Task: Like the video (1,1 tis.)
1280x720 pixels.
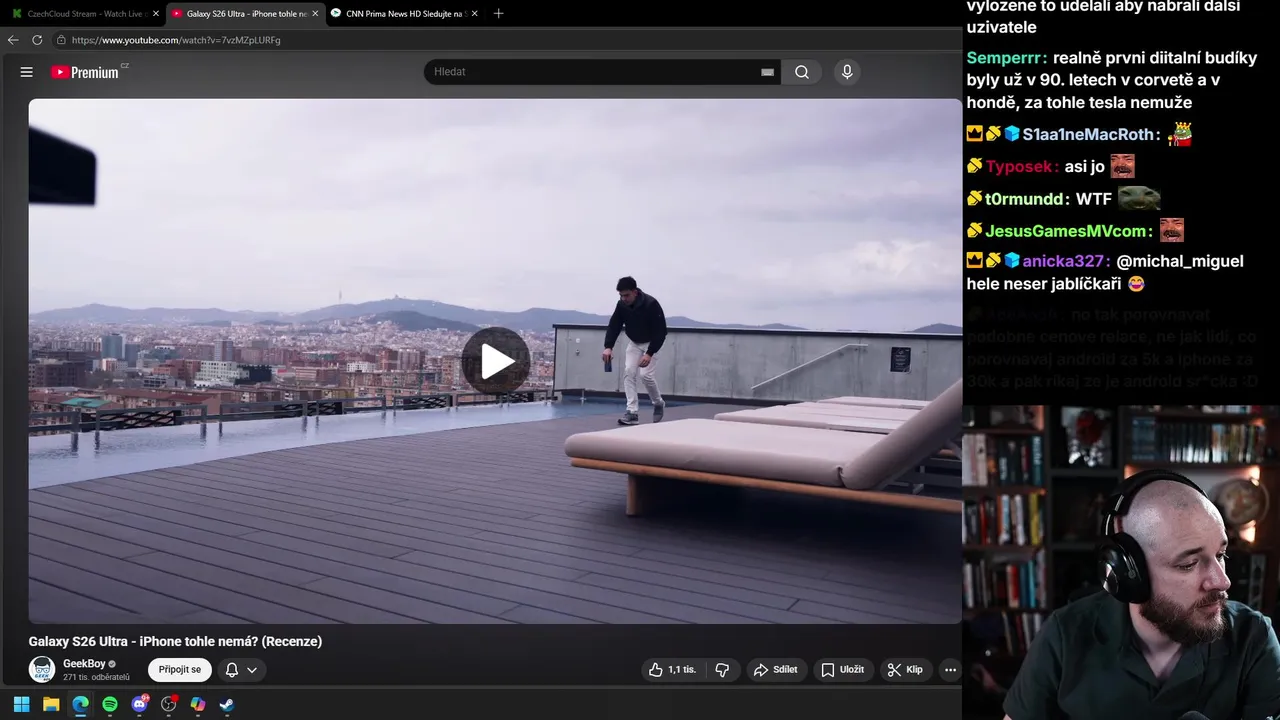Action: [x=672, y=670]
